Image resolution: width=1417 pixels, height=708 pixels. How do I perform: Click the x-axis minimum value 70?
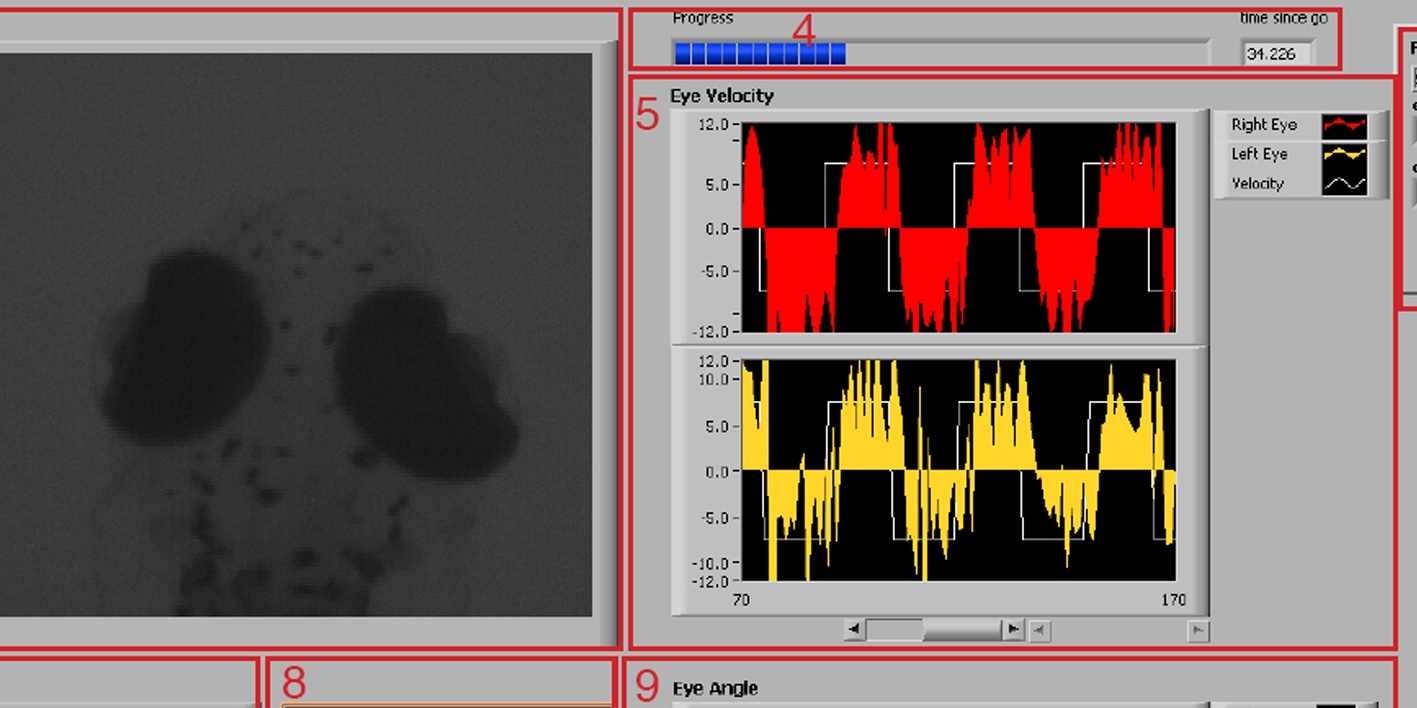tap(741, 600)
